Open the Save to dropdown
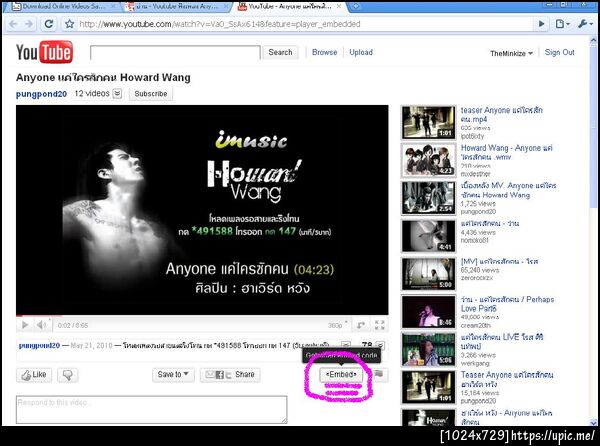 (173, 374)
